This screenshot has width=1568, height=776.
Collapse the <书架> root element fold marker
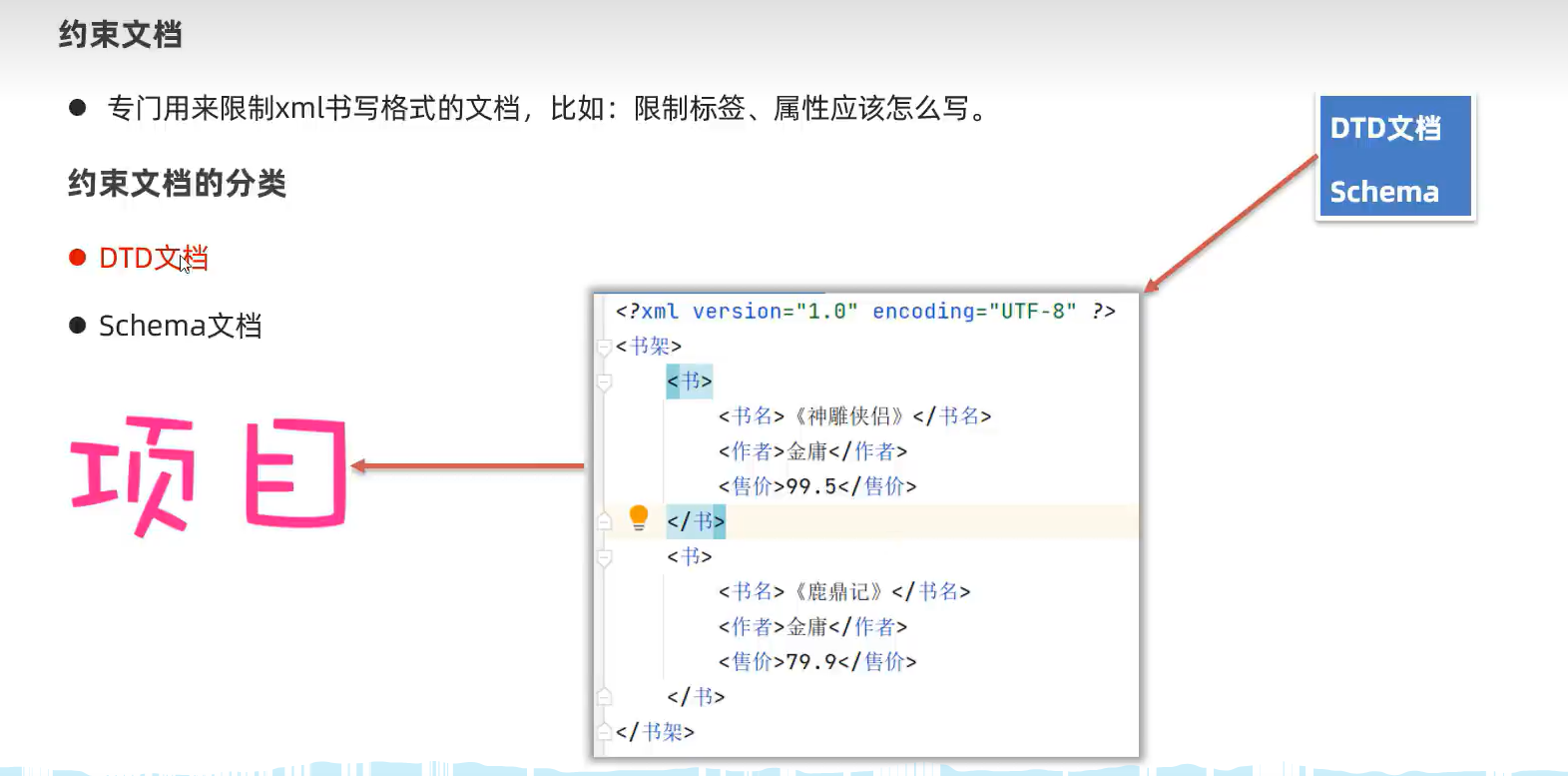(604, 348)
